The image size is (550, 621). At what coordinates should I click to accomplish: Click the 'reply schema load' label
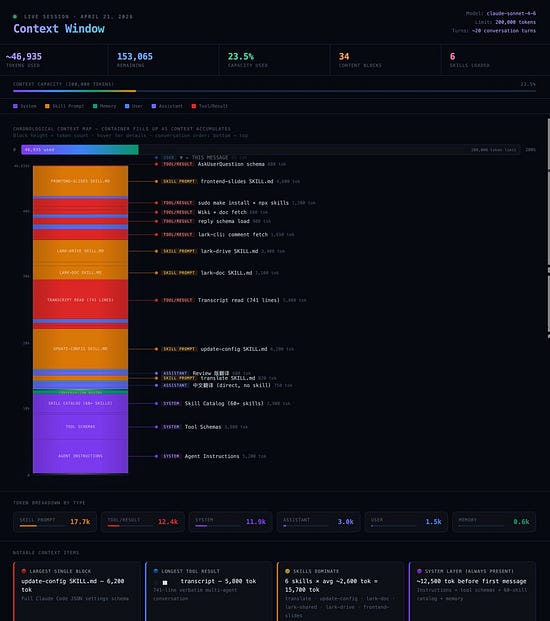click(x=224, y=221)
